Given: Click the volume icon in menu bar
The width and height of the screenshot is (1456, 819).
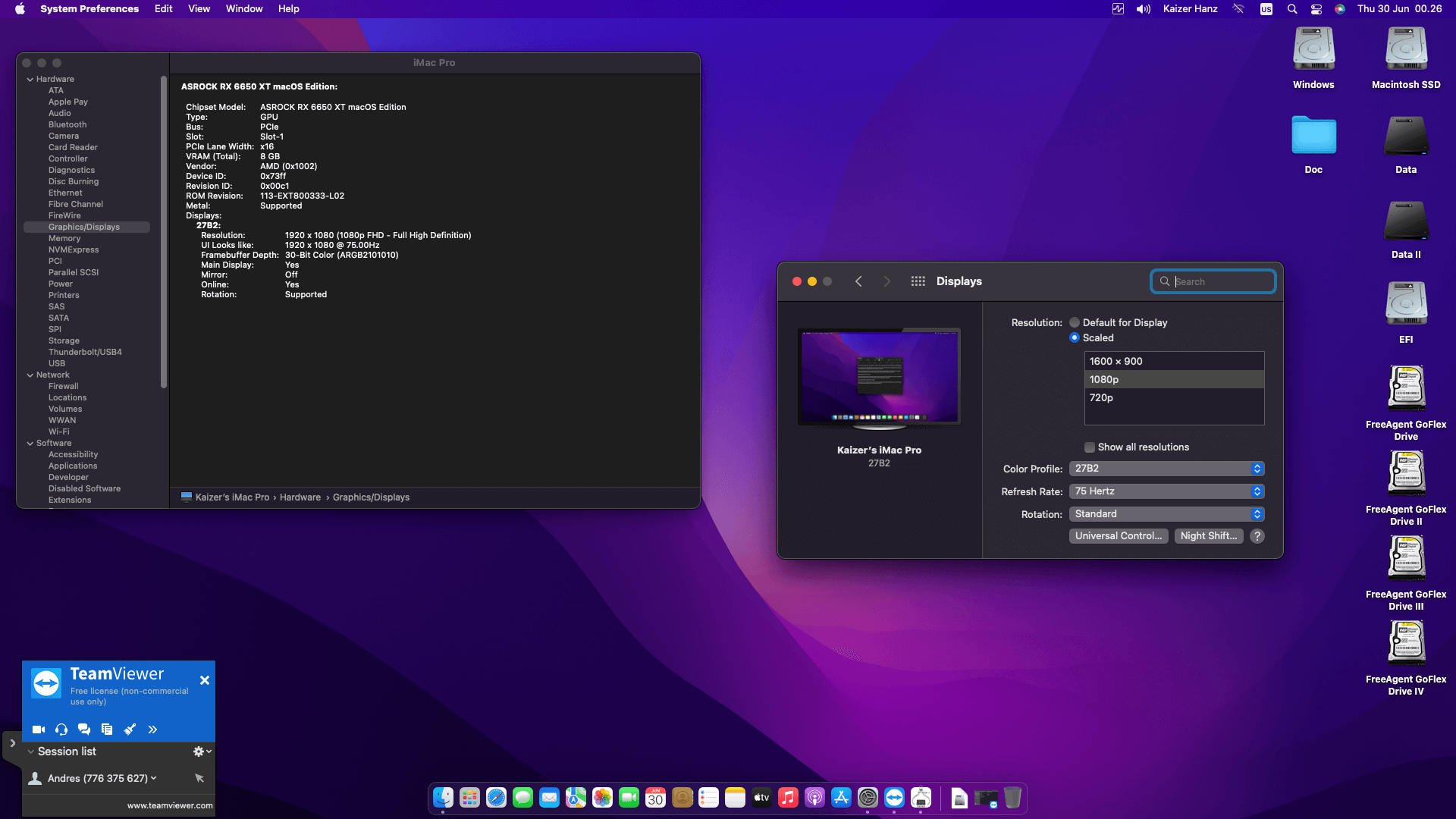Looking at the screenshot, I should tap(1144, 9).
